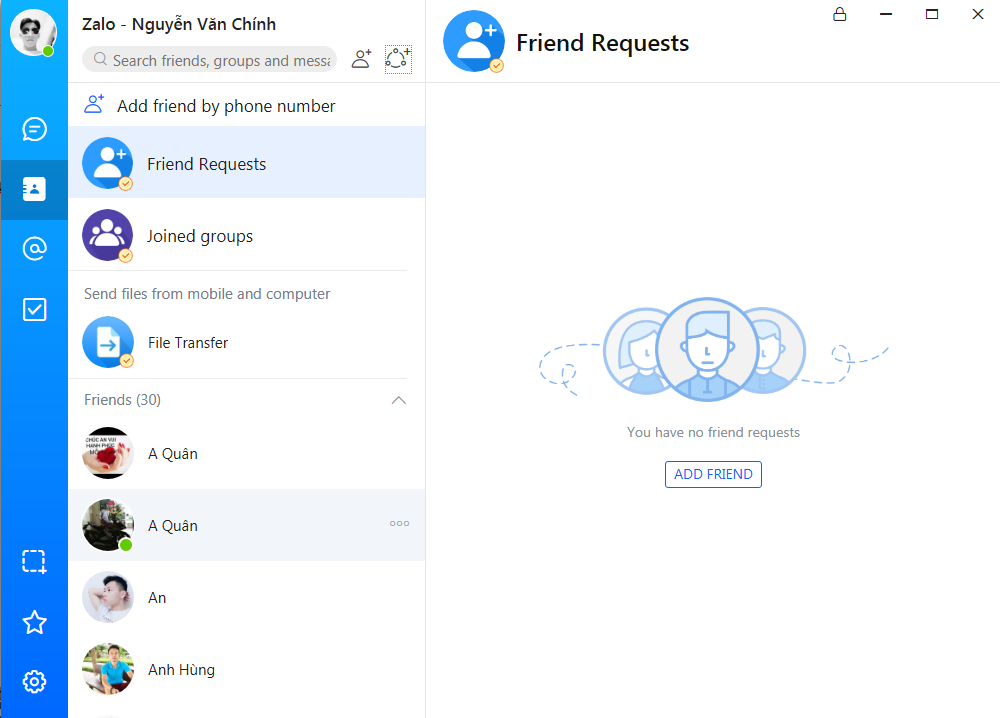Click the create group icon beside search
Screen dimensions: 1000x718
point(398,59)
